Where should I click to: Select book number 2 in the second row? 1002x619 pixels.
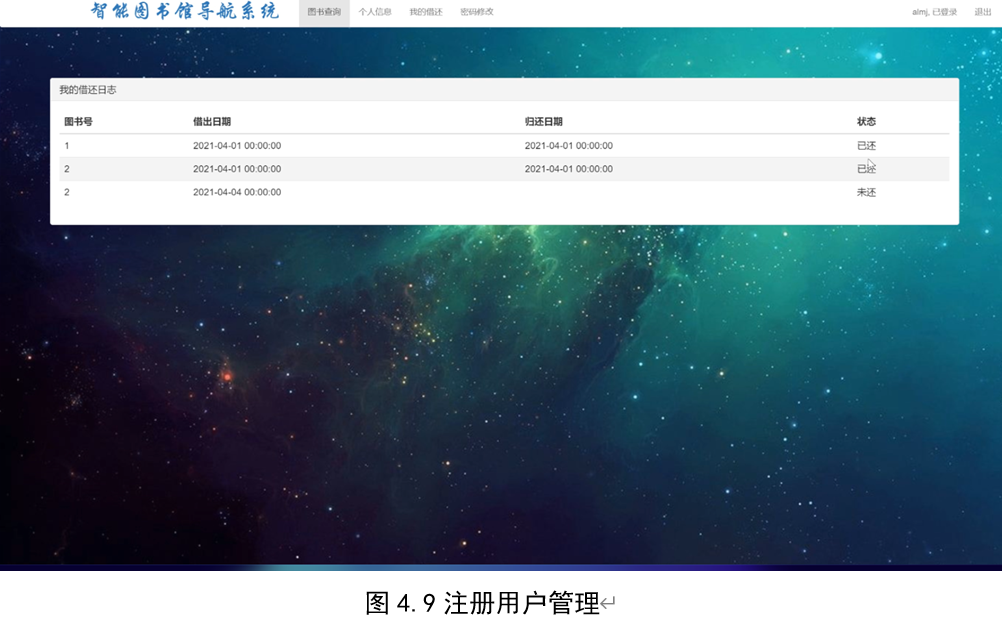point(66,168)
